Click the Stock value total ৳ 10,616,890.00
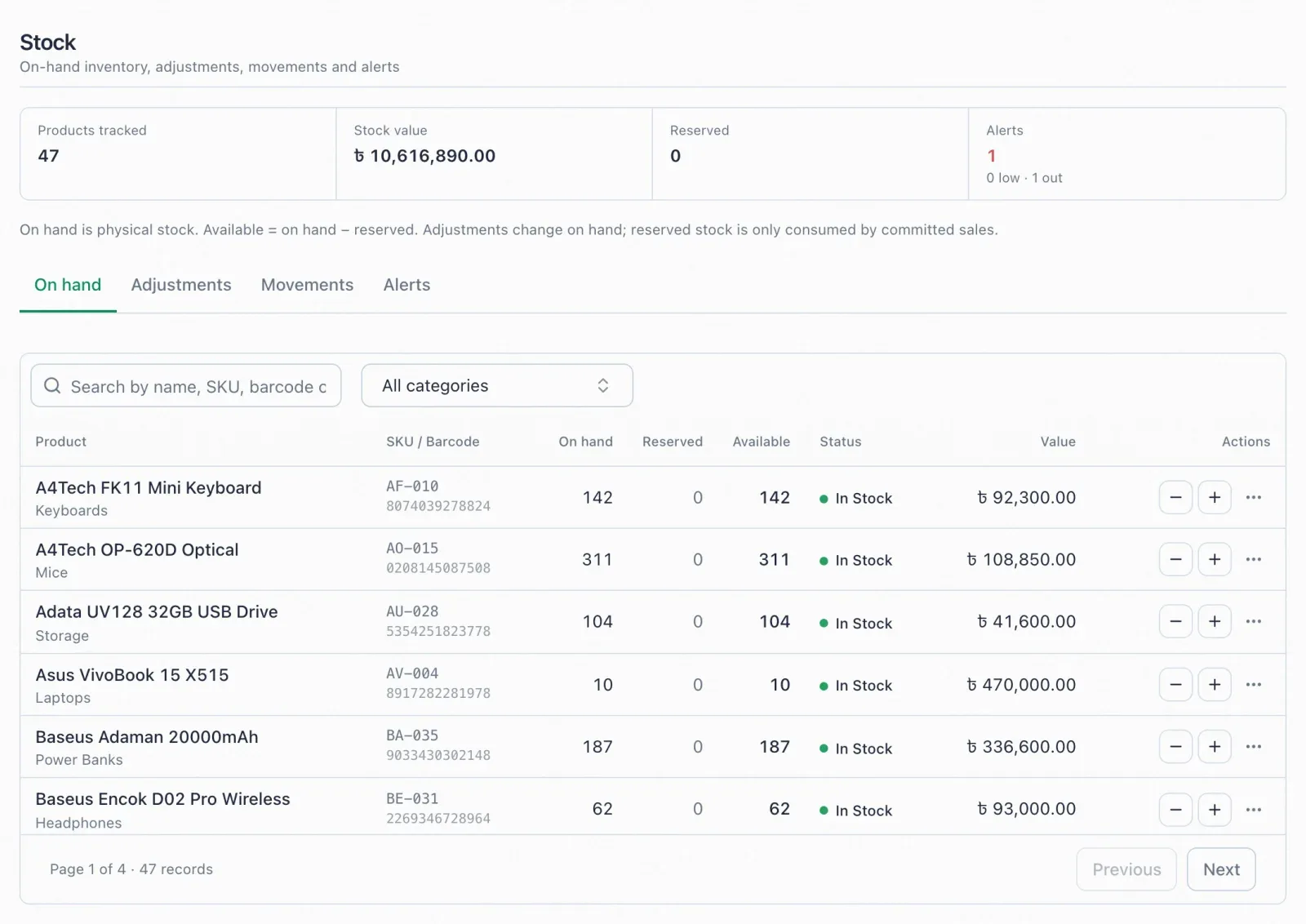1306x924 pixels. pyautogui.click(x=424, y=156)
